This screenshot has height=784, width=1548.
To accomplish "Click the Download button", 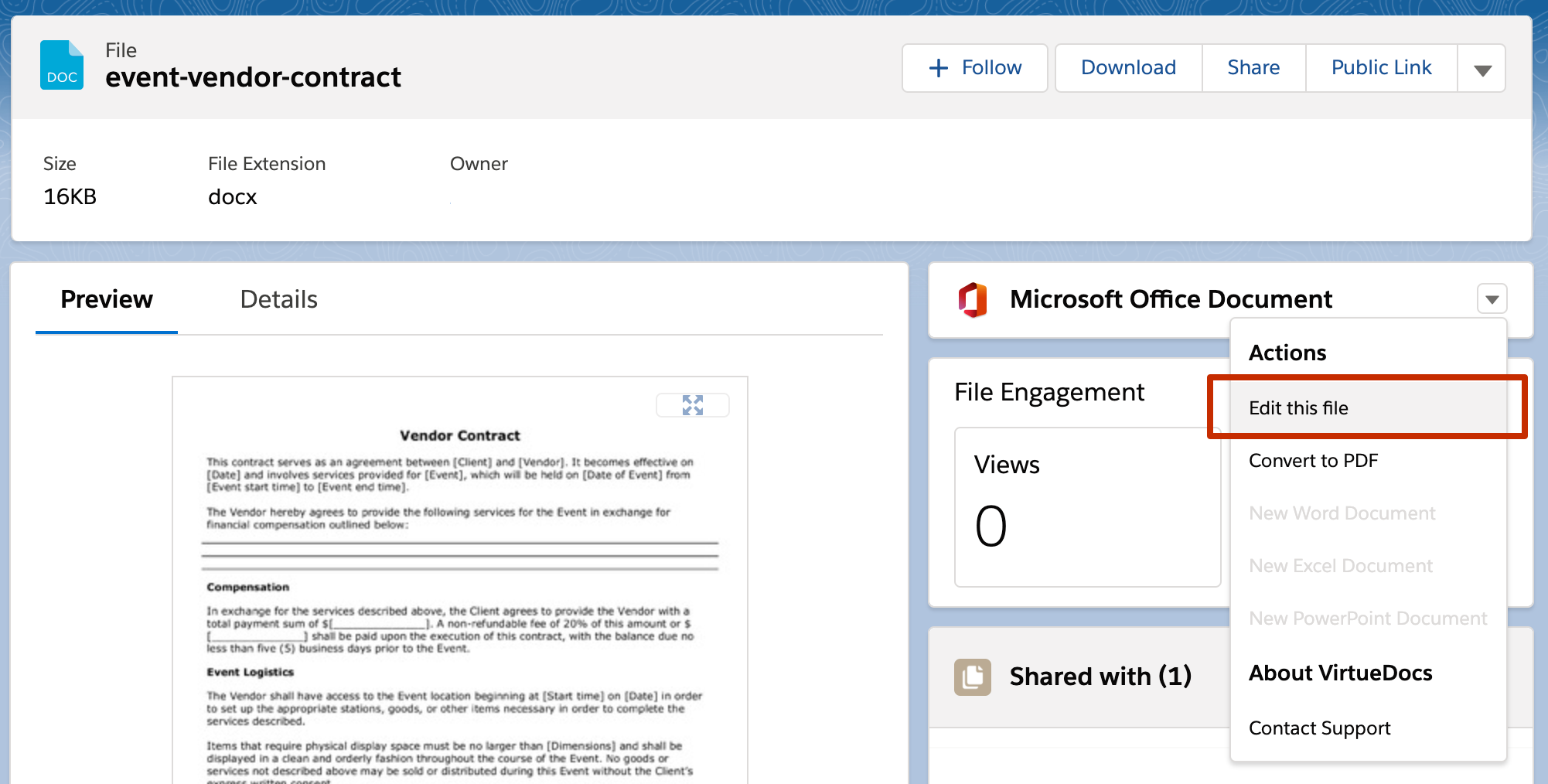I will coord(1127,68).
